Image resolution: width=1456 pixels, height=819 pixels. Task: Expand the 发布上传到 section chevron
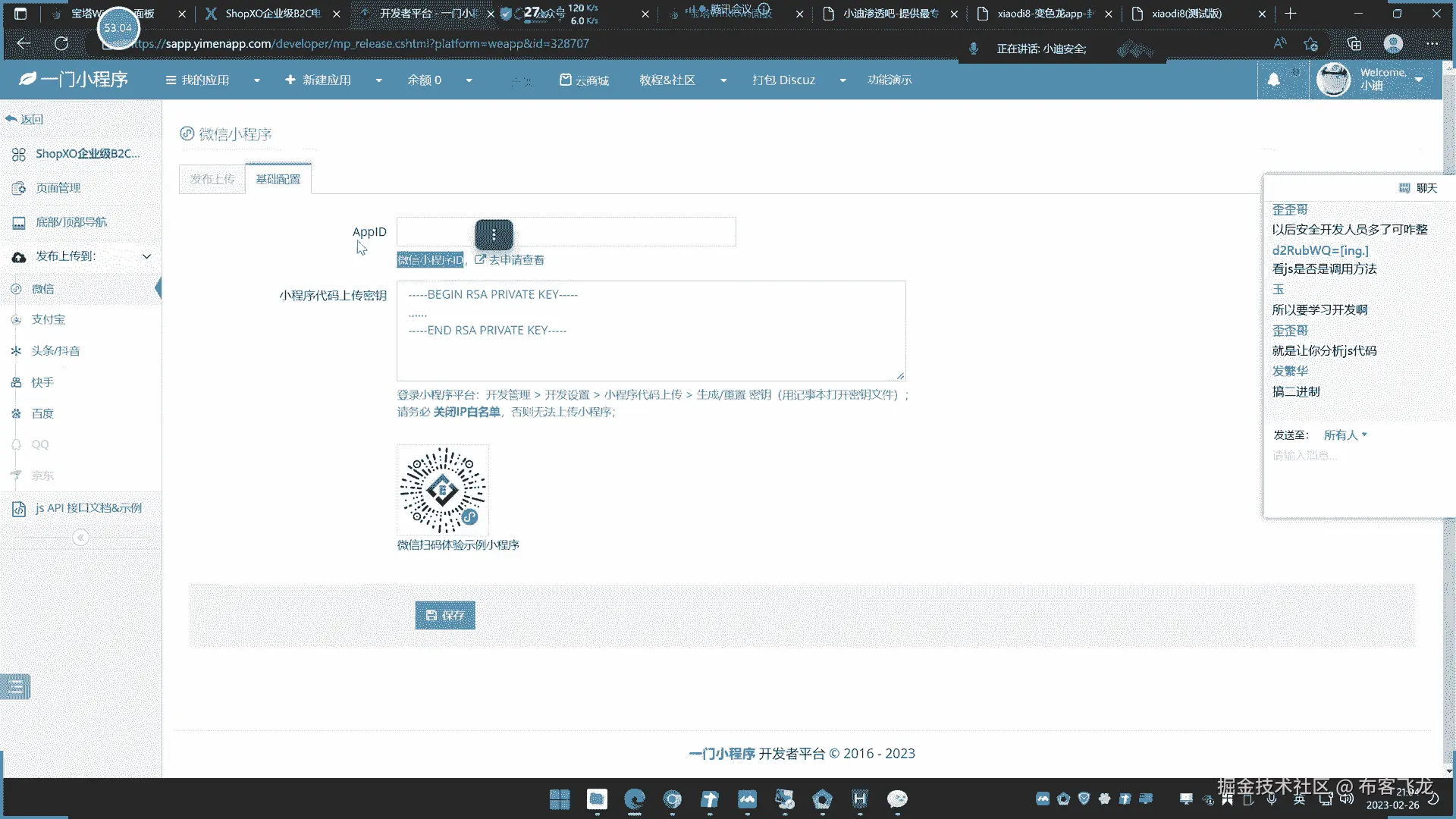click(147, 256)
